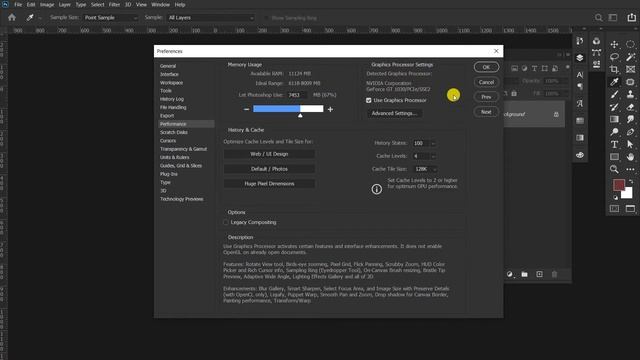Select the Lasso tool
Image resolution: width=640 pixels, height=360 pixels.
(614, 57)
